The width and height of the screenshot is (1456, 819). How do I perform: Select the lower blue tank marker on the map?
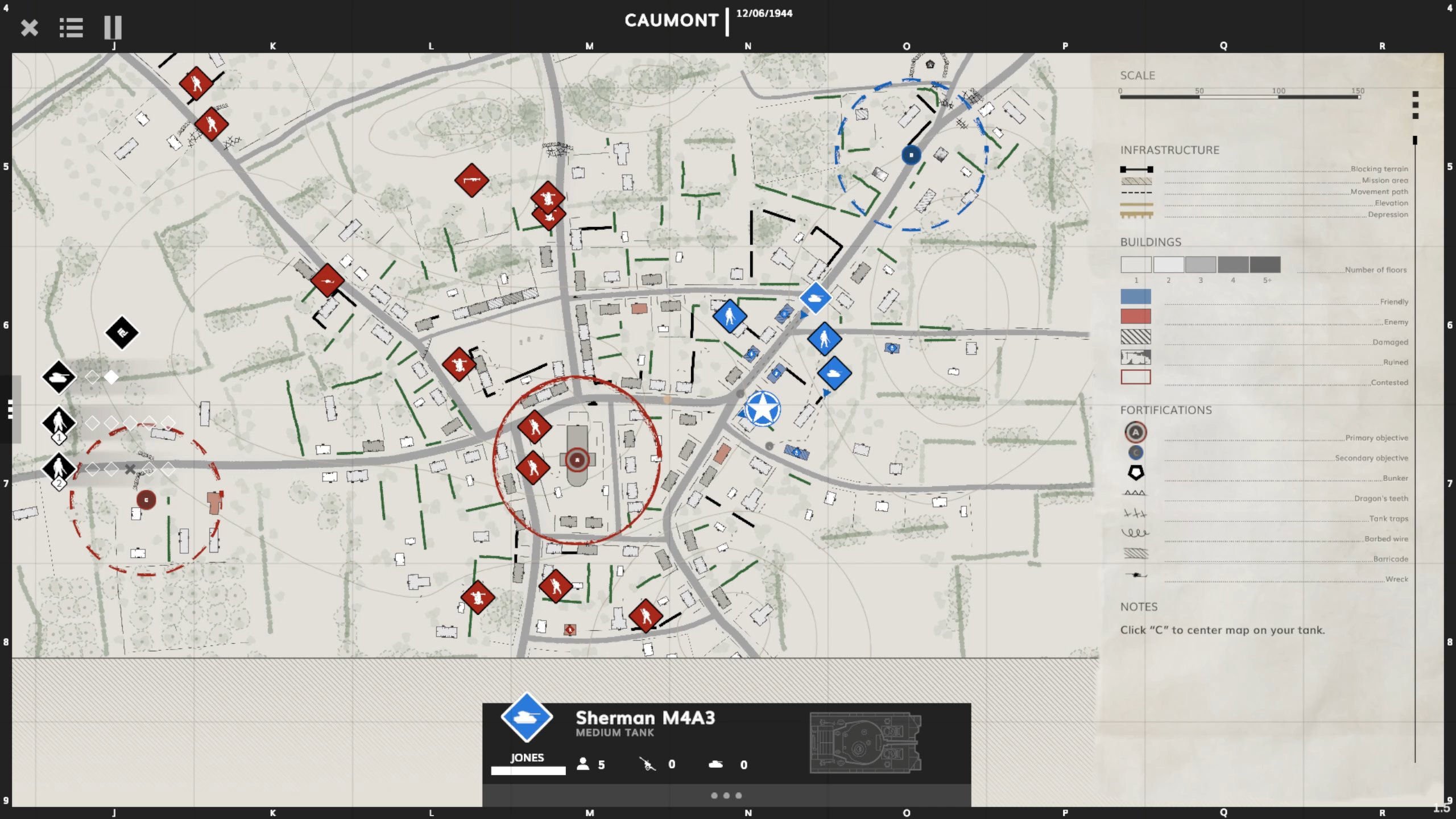834,373
